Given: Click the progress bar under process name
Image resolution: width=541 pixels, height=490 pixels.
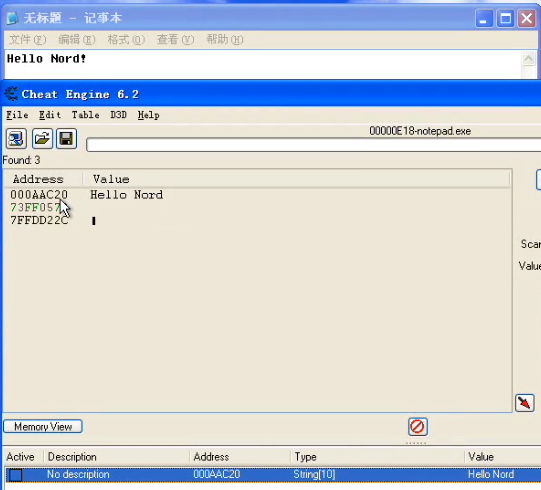Looking at the screenshot, I should pos(313,145).
